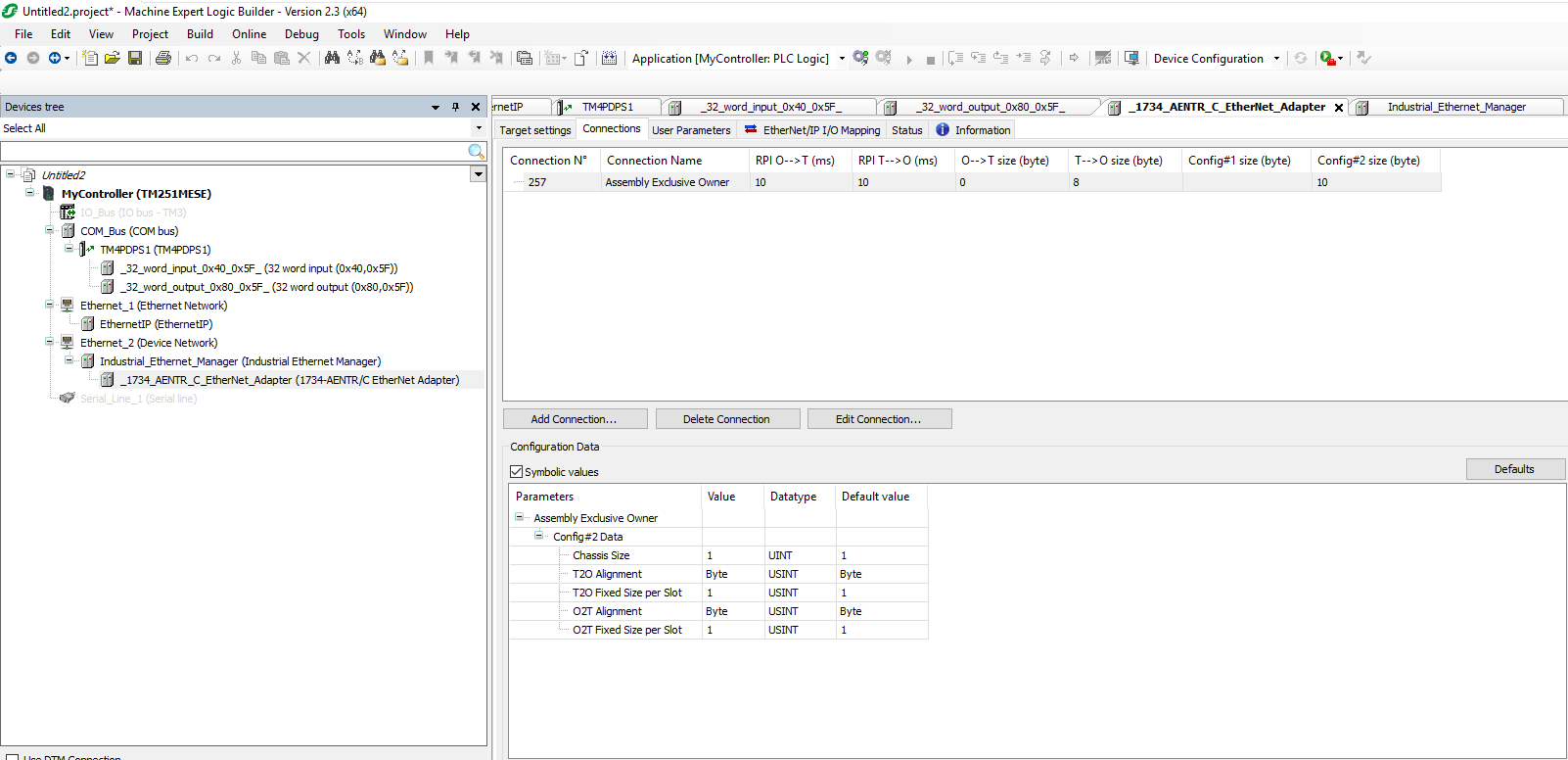Click the Add Connection button
Viewport: 1568px width, 760px height.
[575, 419]
